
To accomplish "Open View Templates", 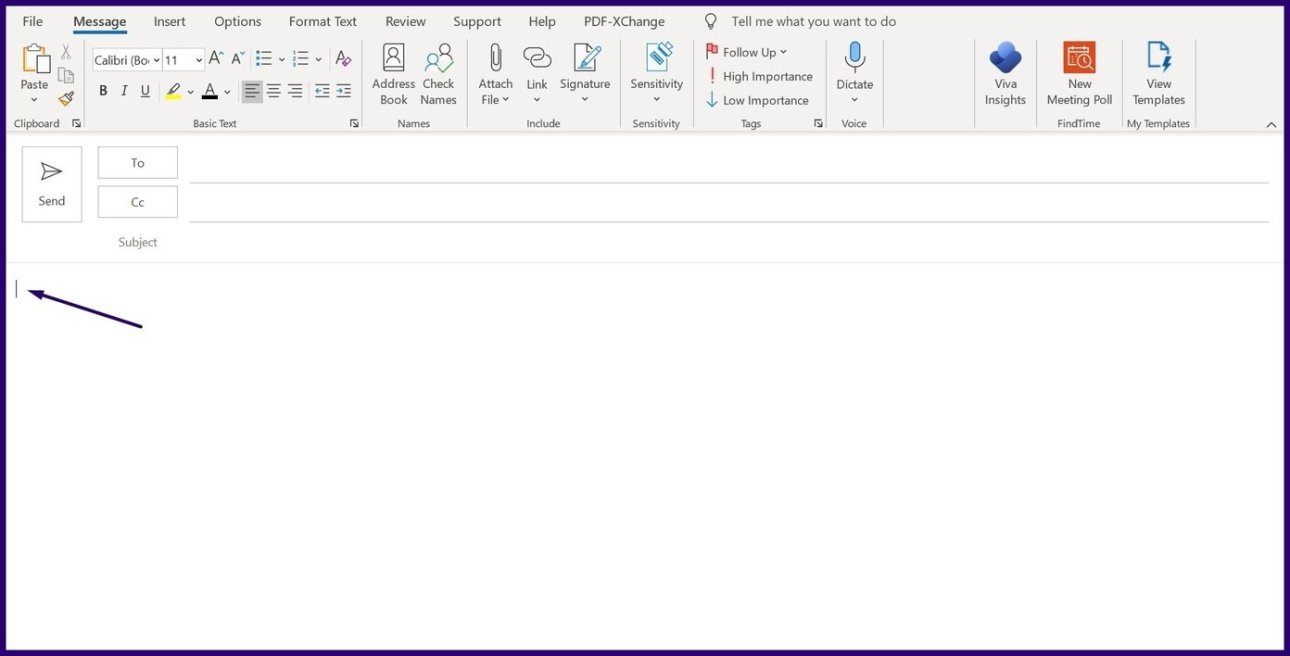I will [1158, 59].
